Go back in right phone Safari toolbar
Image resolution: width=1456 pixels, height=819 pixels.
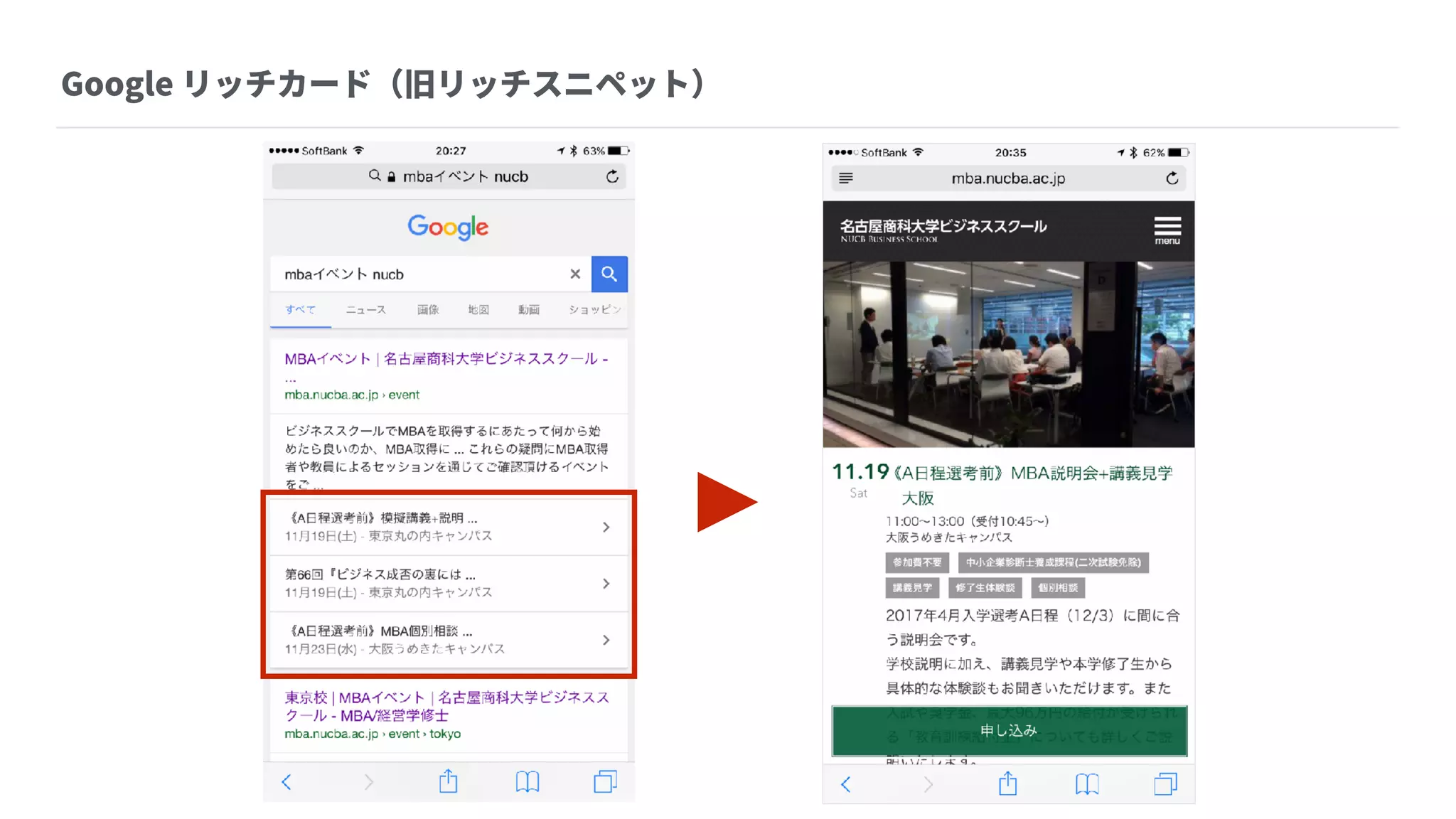click(846, 784)
